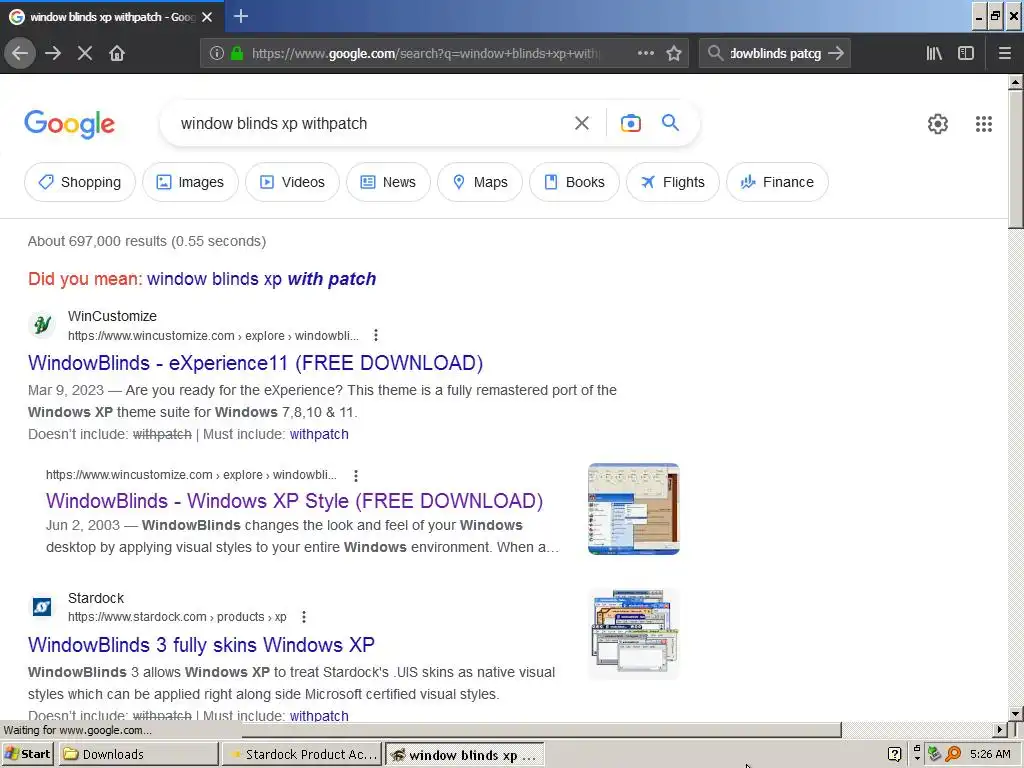The width and height of the screenshot is (1024, 768).
Task: Go back to the previous page
Action: click(x=20, y=54)
